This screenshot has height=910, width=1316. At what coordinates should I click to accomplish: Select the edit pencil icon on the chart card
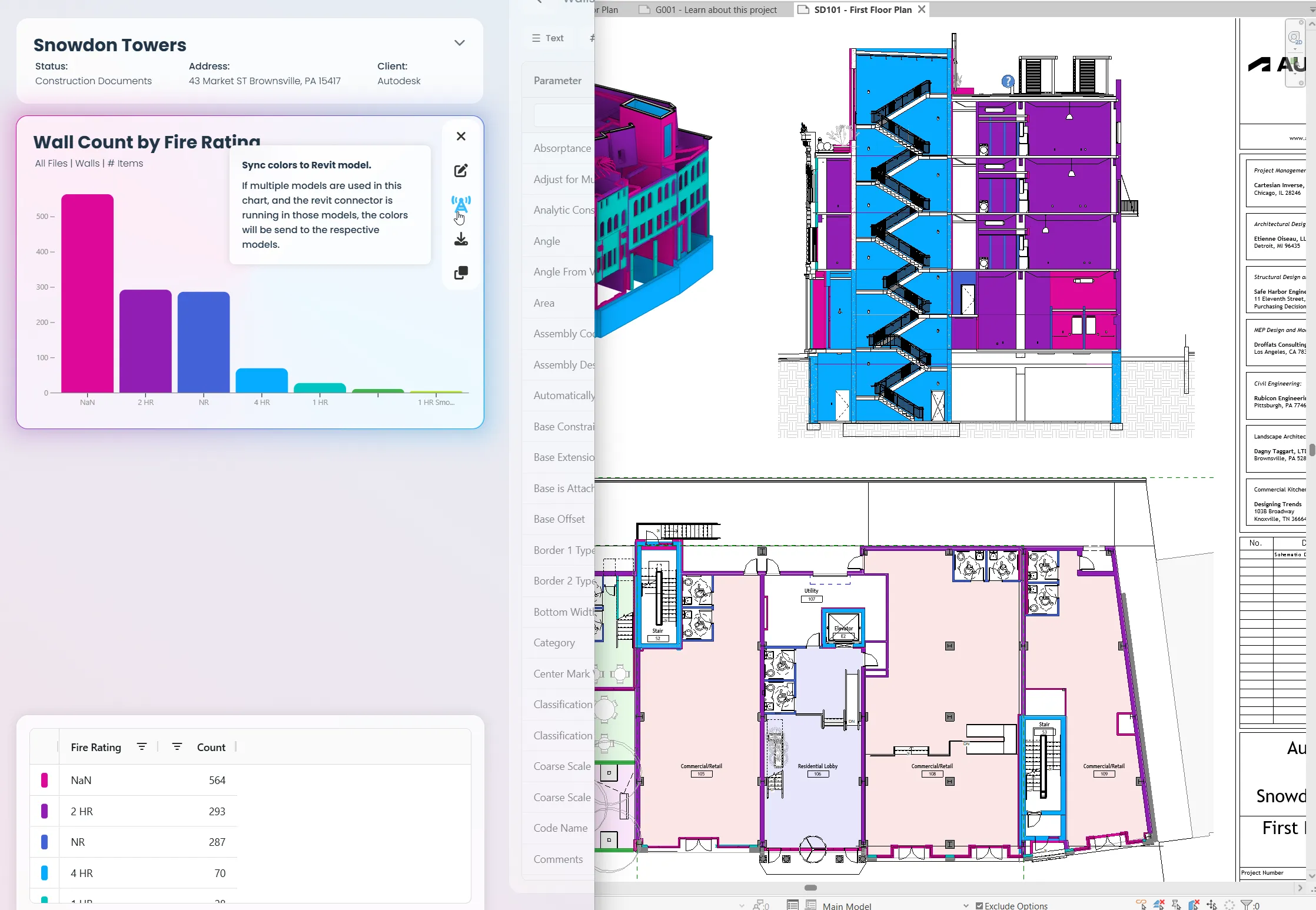(x=461, y=171)
